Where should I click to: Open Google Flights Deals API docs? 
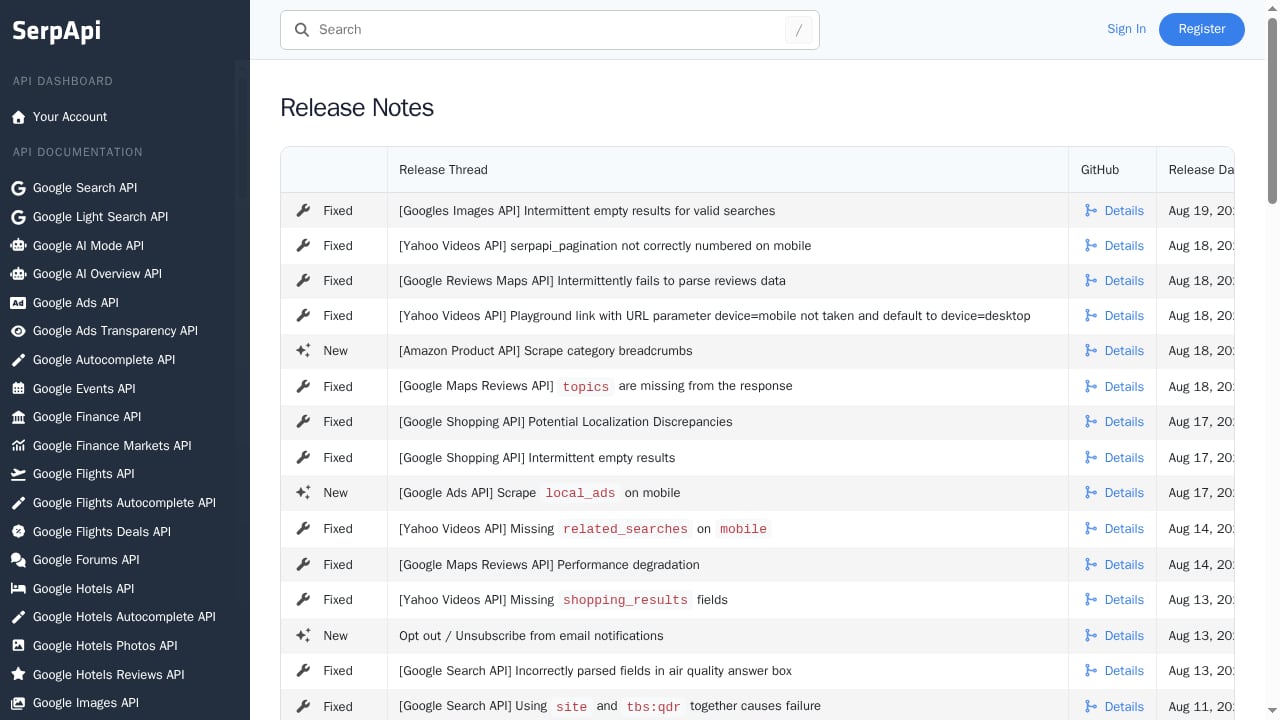click(x=102, y=532)
